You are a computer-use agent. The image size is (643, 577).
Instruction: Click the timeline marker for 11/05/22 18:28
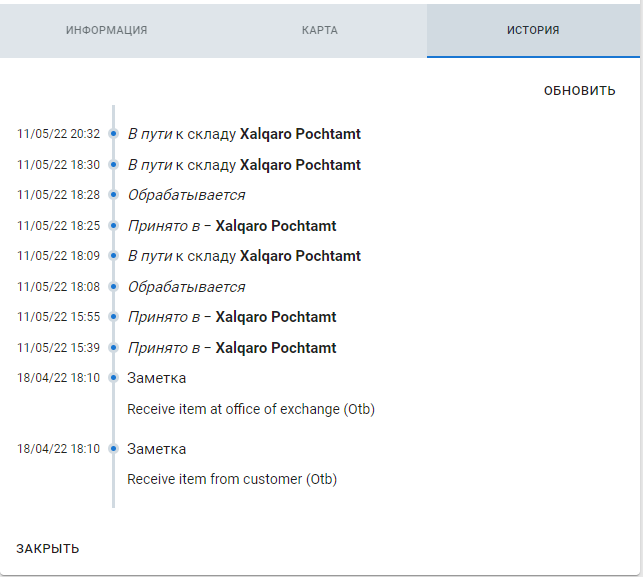[114, 195]
